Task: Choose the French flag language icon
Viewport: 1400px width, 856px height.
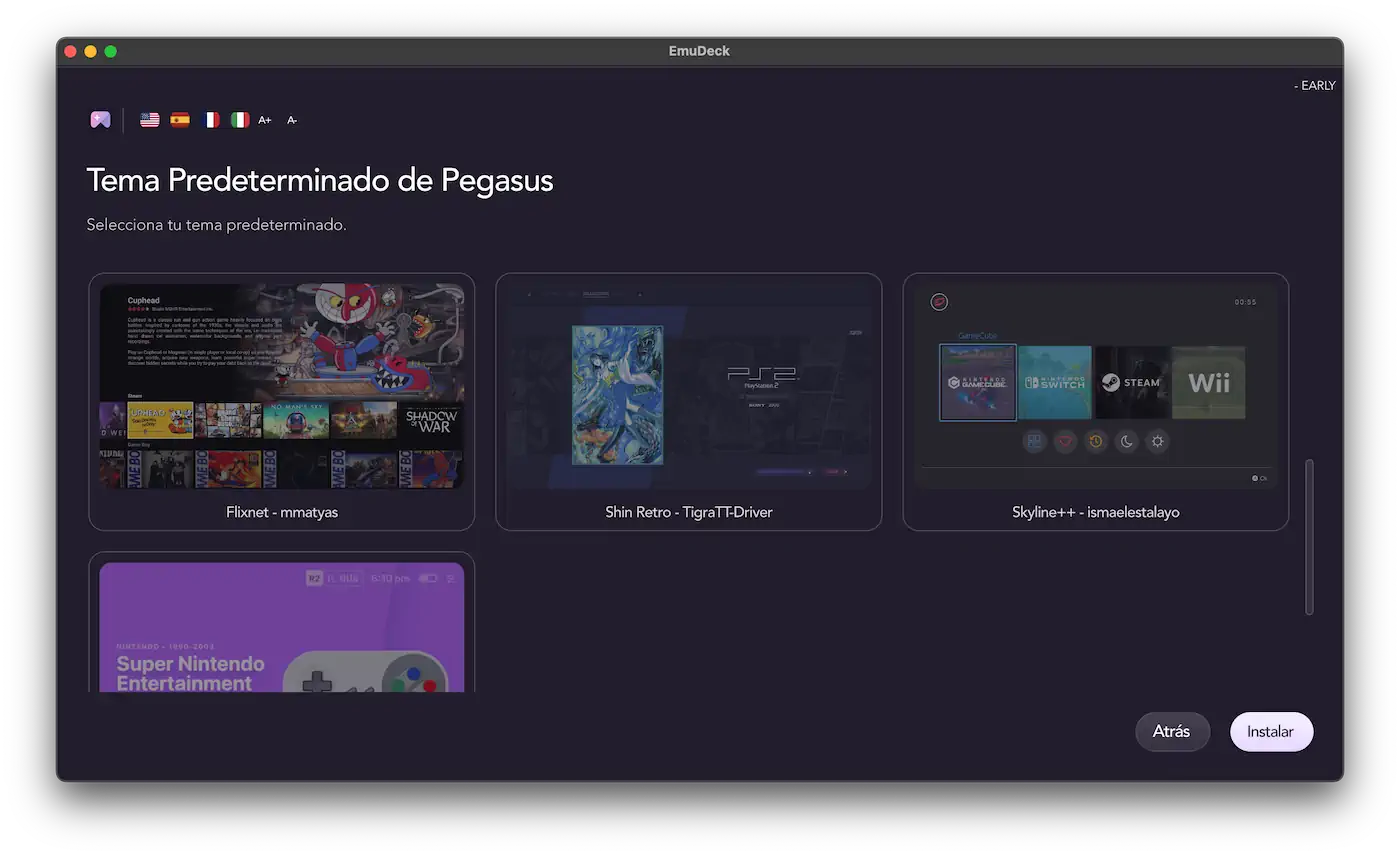Action: click(210, 120)
